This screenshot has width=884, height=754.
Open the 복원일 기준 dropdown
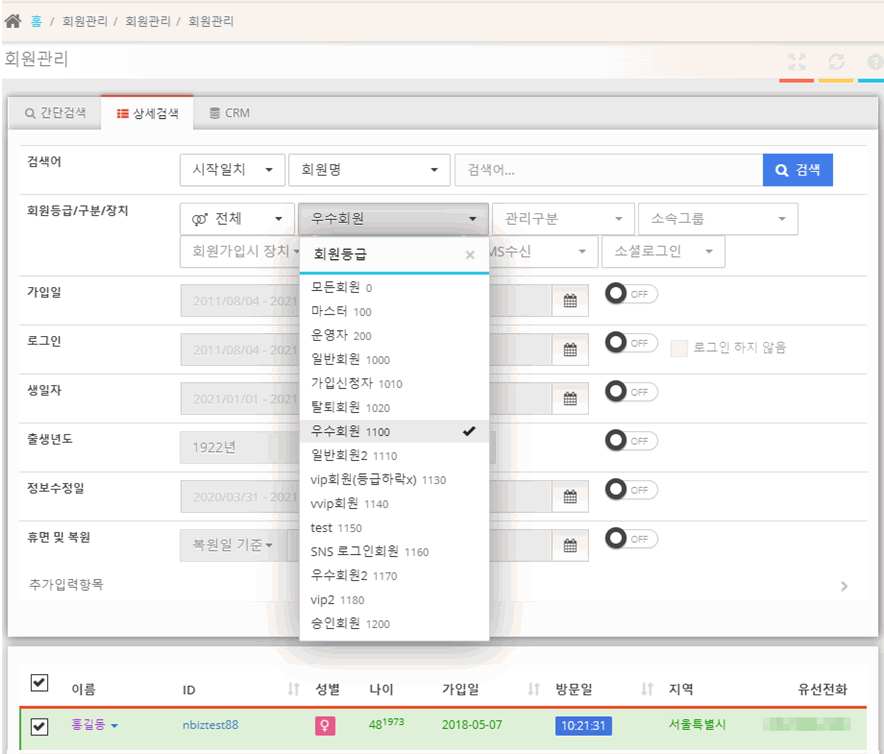pos(232,545)
